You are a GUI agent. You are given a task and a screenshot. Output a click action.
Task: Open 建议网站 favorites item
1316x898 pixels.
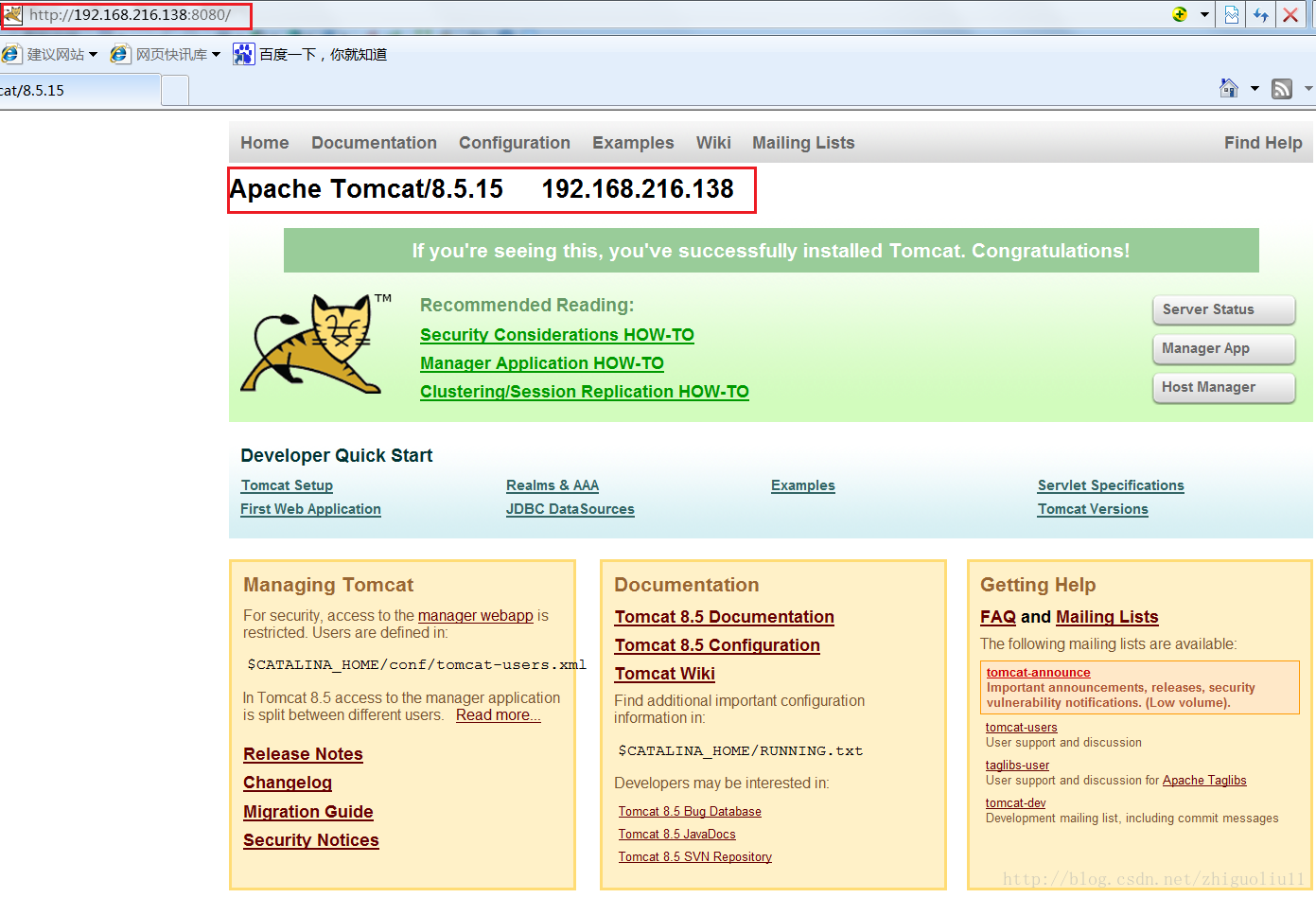click(44, 55)
